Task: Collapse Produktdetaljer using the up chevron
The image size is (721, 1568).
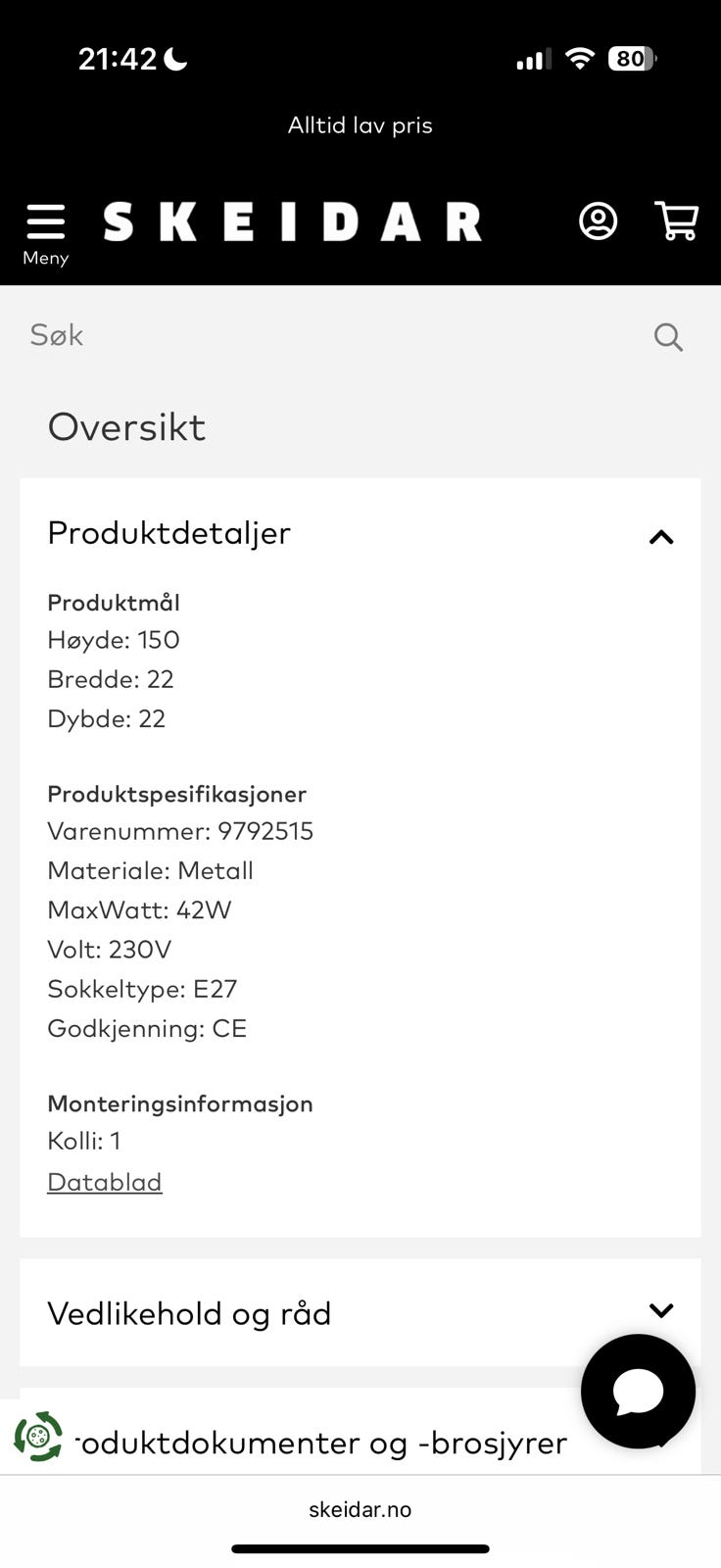Action: (x=661, y=537)
